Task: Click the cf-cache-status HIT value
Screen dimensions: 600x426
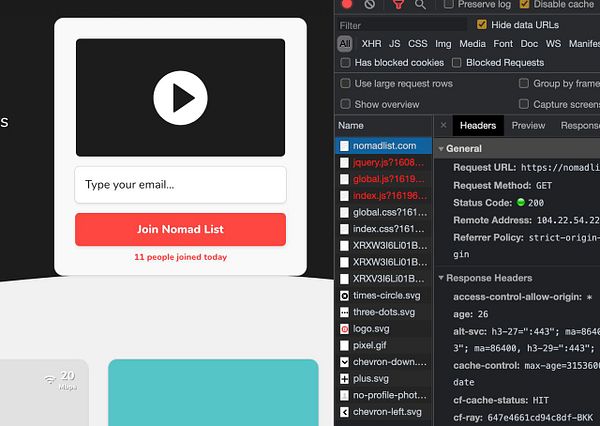Action: point(540,400)
